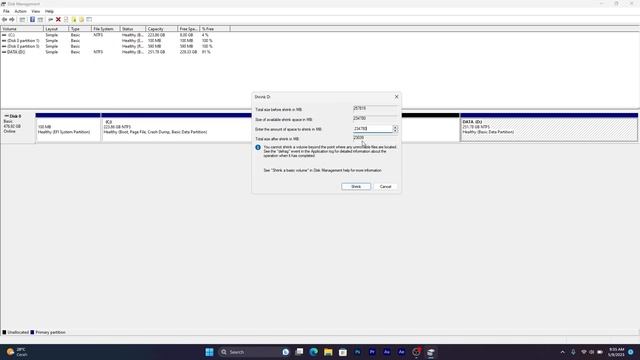Viewport: 640px width, 360px height.
Task: Open After Effects from the taskbar
Action: 402,352
